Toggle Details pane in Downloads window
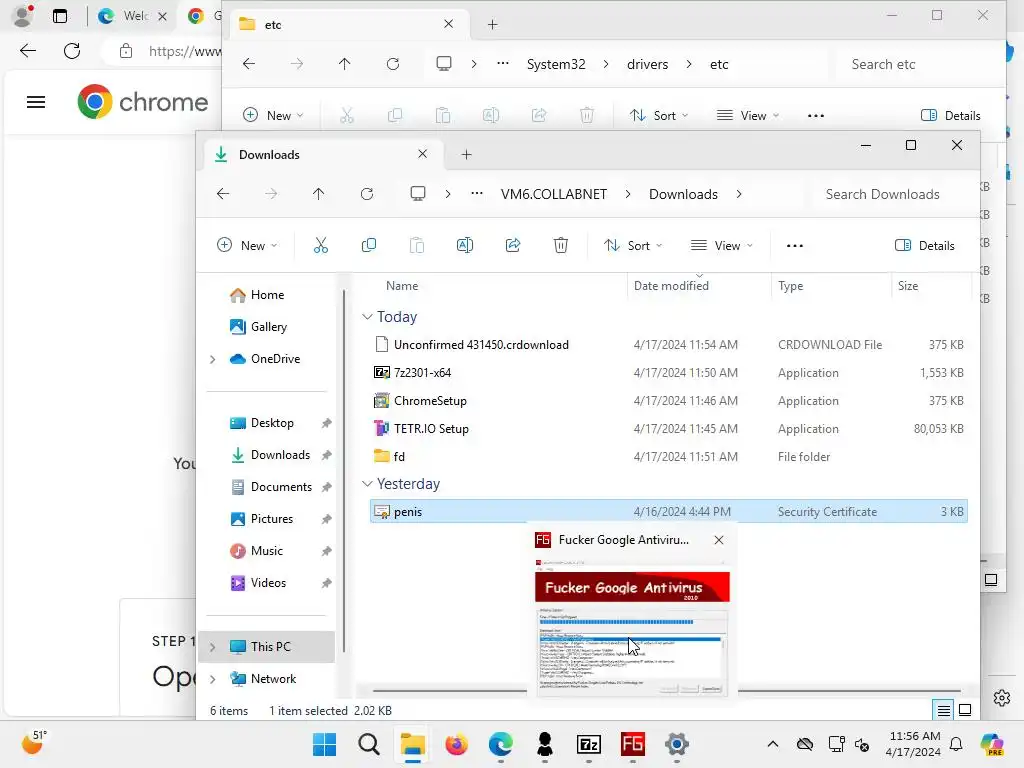This screenshot has height=768, width=1024. [x=925, y=246]
